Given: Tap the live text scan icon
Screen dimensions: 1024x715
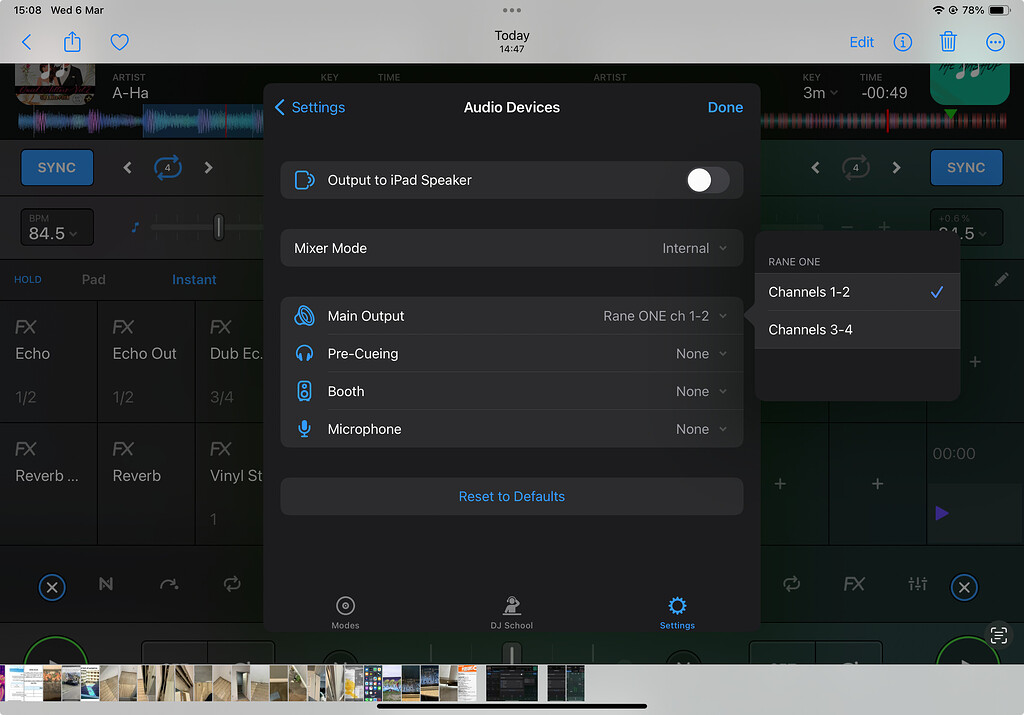Looking at the screenshot, I should click(x=997, y=635).
